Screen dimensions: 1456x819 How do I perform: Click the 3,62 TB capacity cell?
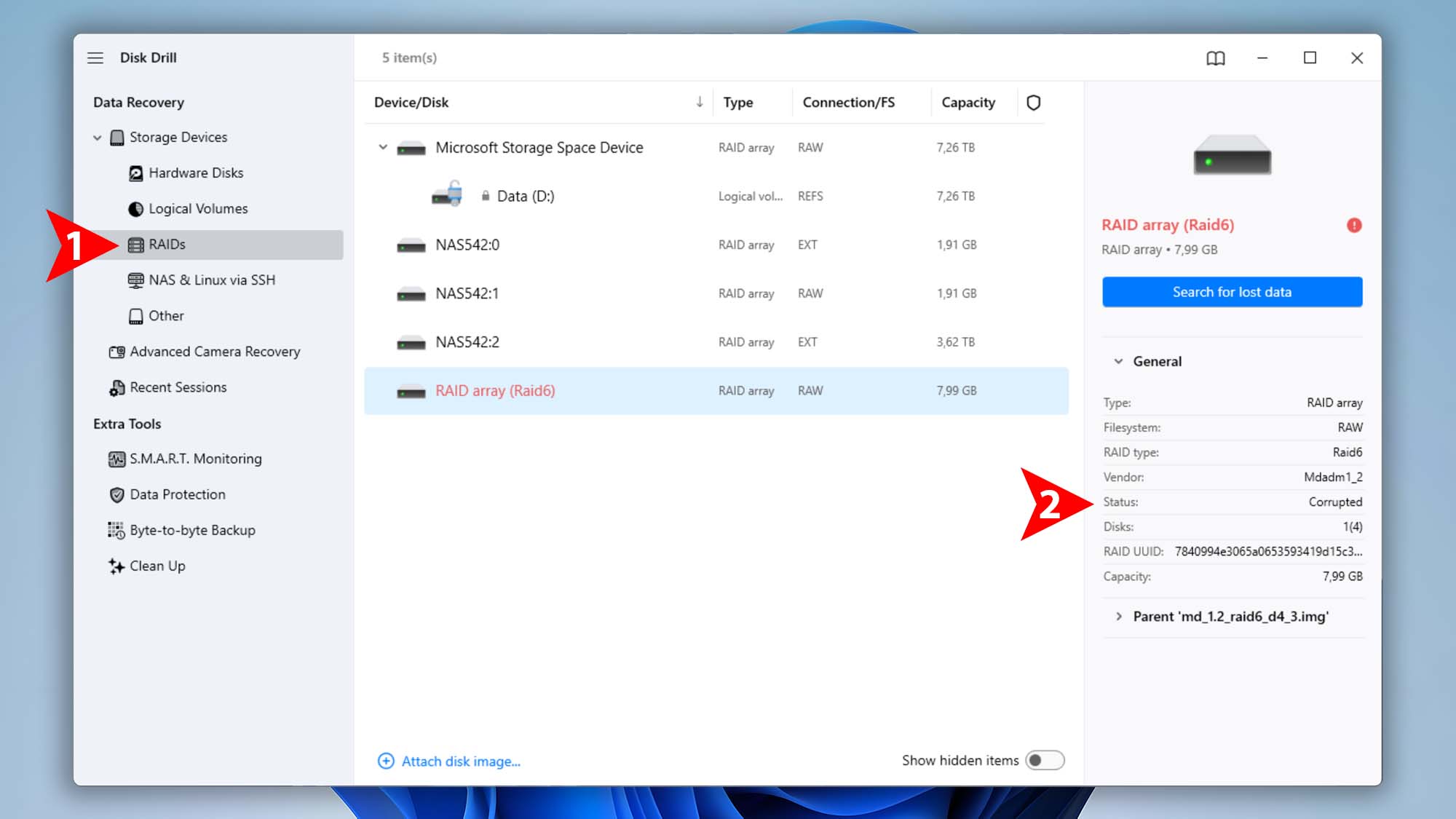click(955, 342)
